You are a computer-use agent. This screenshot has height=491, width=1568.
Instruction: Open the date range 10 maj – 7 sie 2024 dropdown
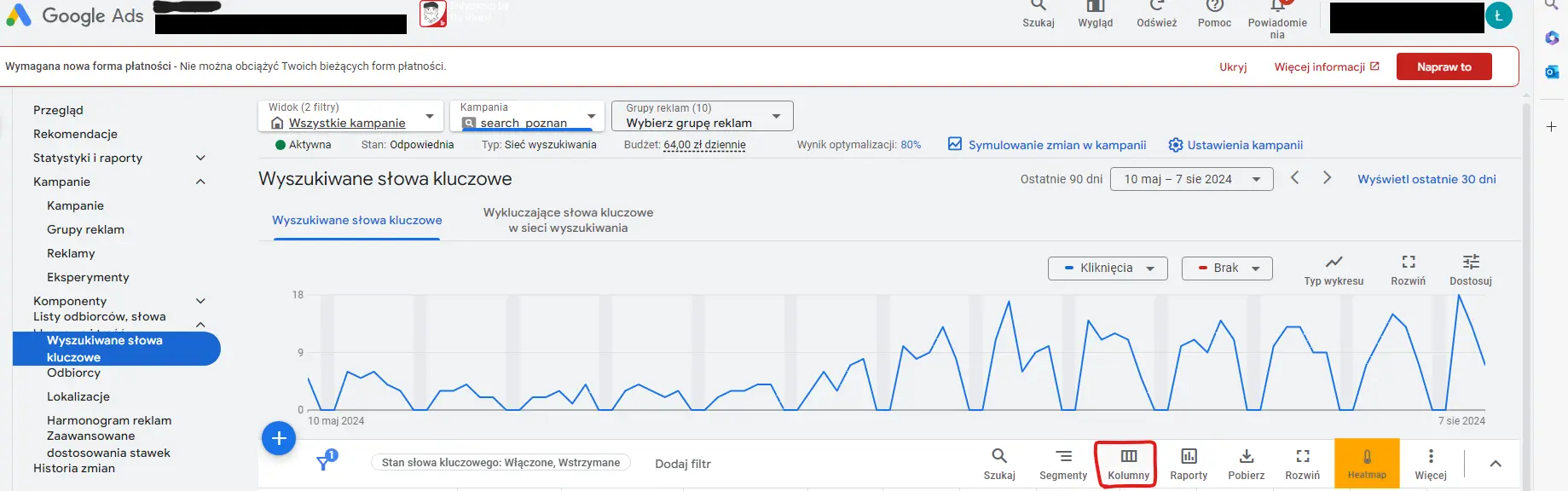[1191, 179]
